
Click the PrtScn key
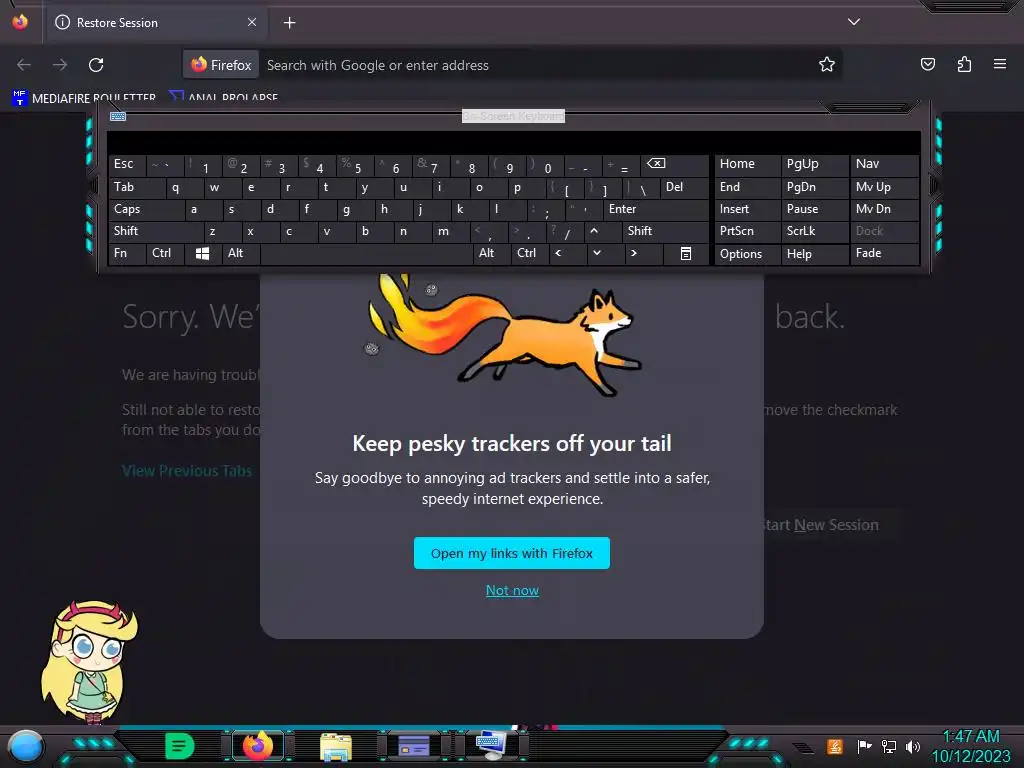pos(748,231)
